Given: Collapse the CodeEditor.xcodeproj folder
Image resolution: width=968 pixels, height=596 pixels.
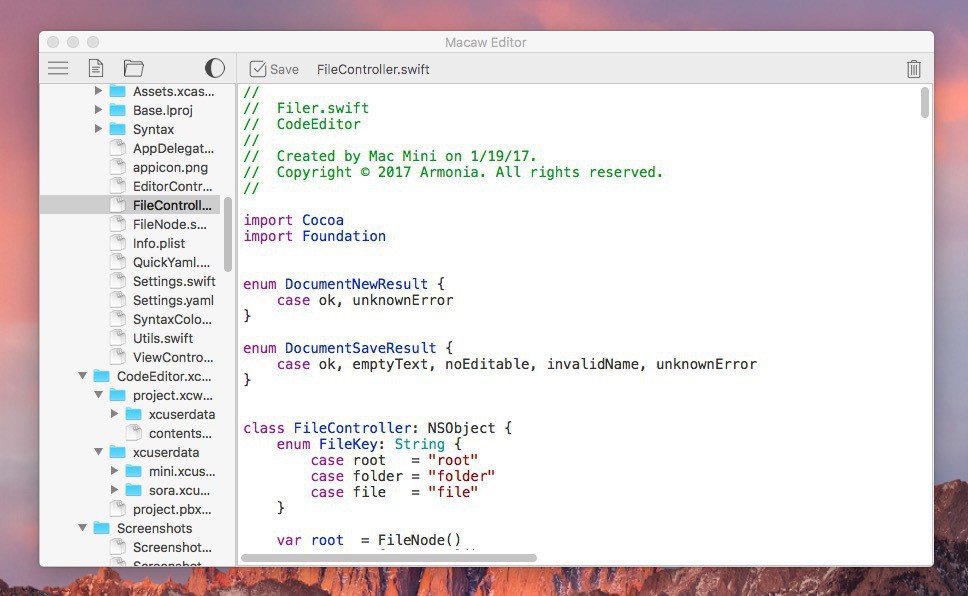Looking at the screenshot, I should (x=83, y=376).
